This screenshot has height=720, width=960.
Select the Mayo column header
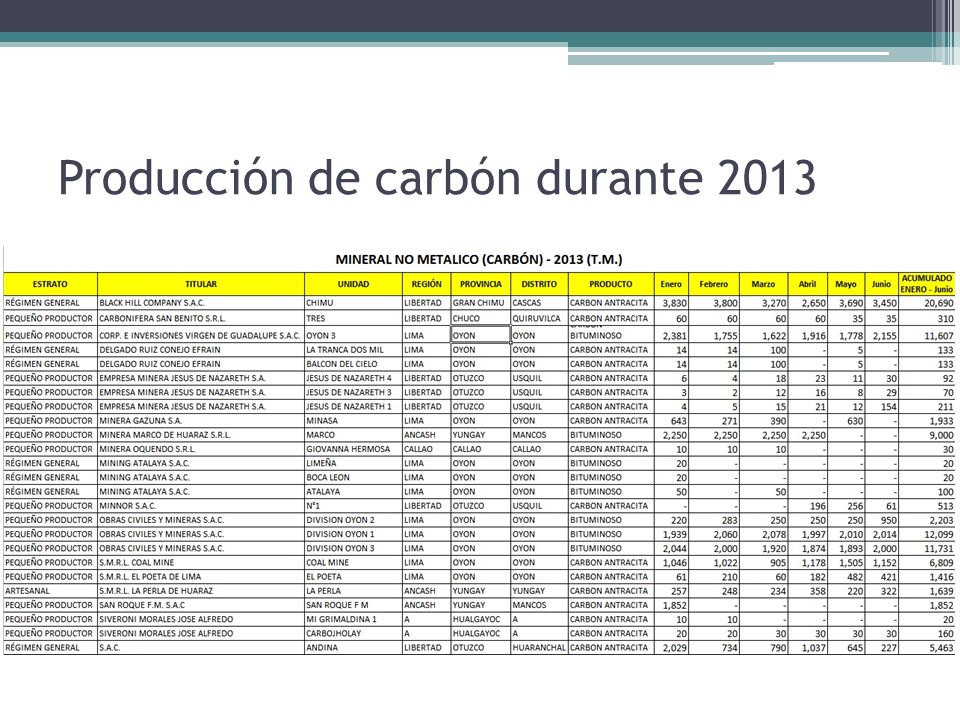(846, 284)
